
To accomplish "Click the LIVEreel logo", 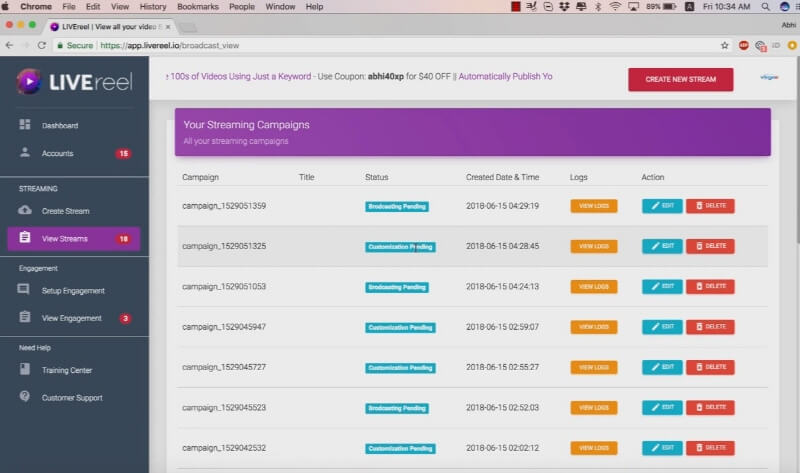I will click(x=74, y=82).
